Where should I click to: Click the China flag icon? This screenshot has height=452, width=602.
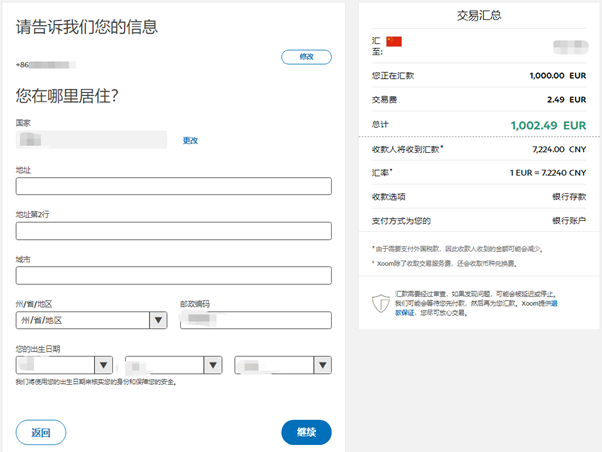393,41
